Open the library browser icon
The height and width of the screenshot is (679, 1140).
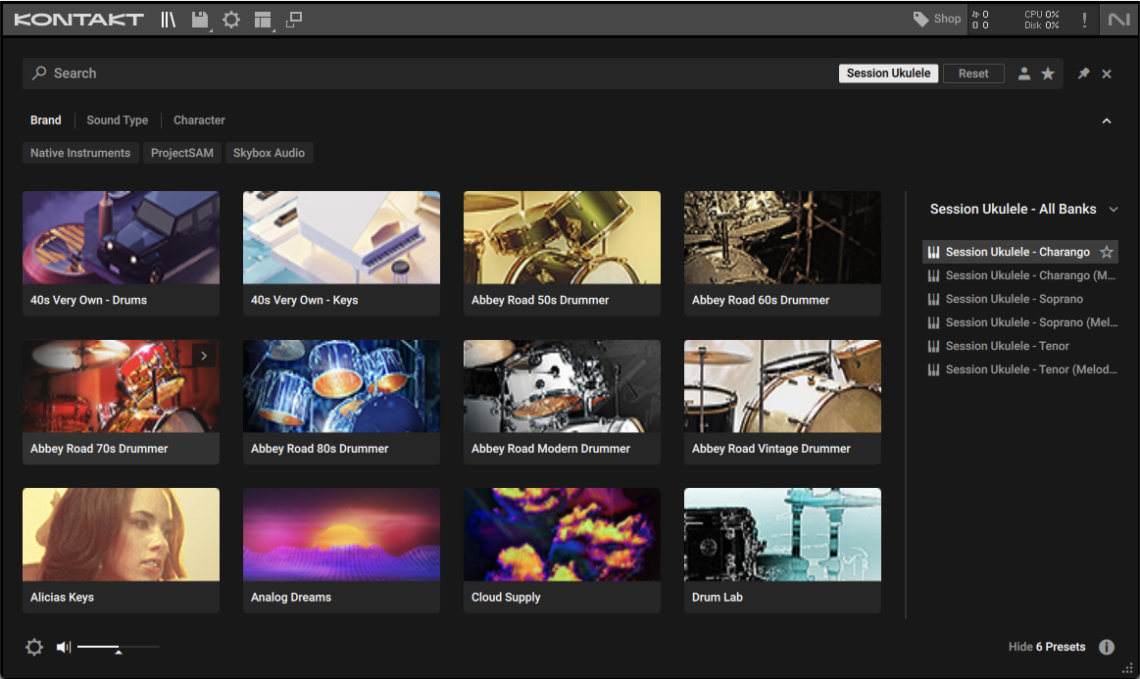pos(168,20)
